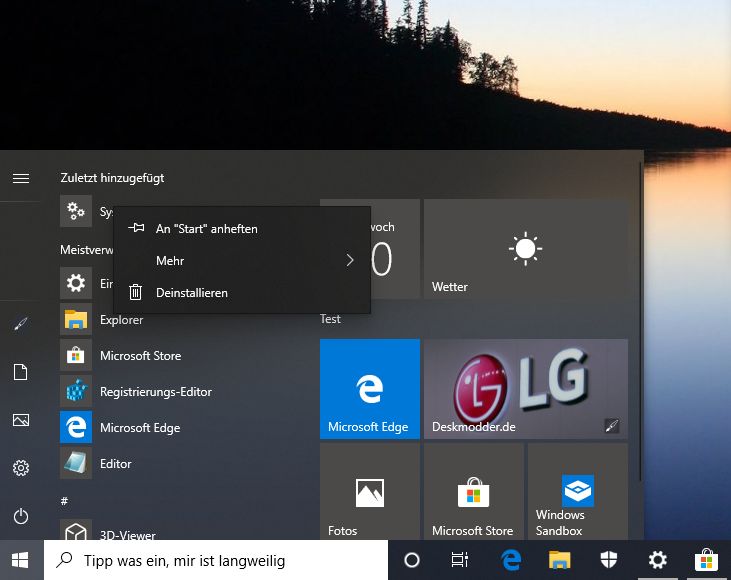Choose Deinstallieren from the context menu
This screenshot has height=580, width=731.
point(242,292)
